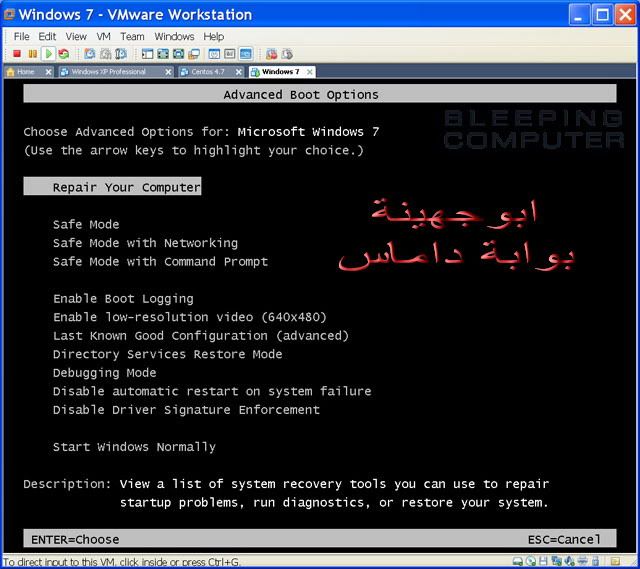Screen dimensions: 640x569
Task: Click the ESC=Cancel footer text
Action: click(564, 540)
